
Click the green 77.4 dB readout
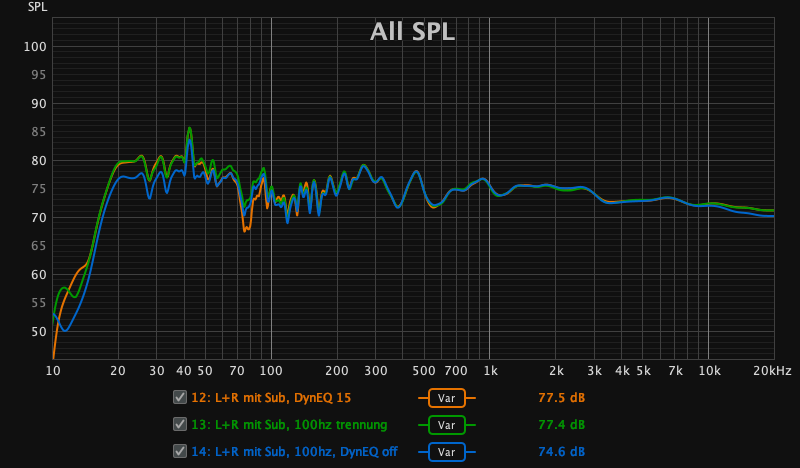[x=561, y=424]
